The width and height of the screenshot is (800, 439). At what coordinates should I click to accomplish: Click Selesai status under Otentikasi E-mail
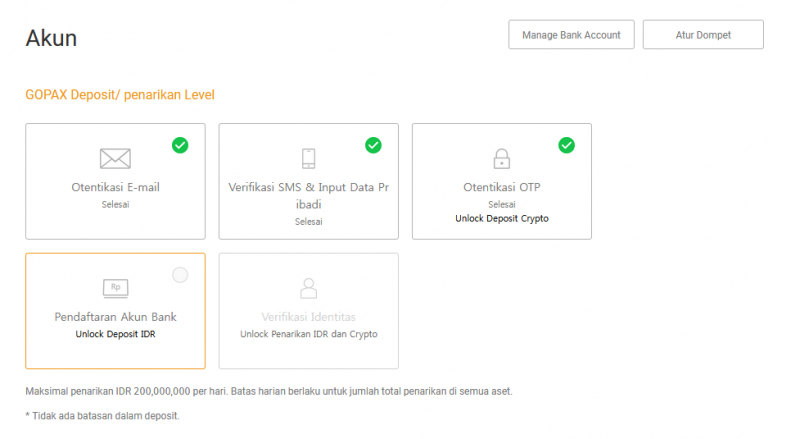[x=115, y=205]
